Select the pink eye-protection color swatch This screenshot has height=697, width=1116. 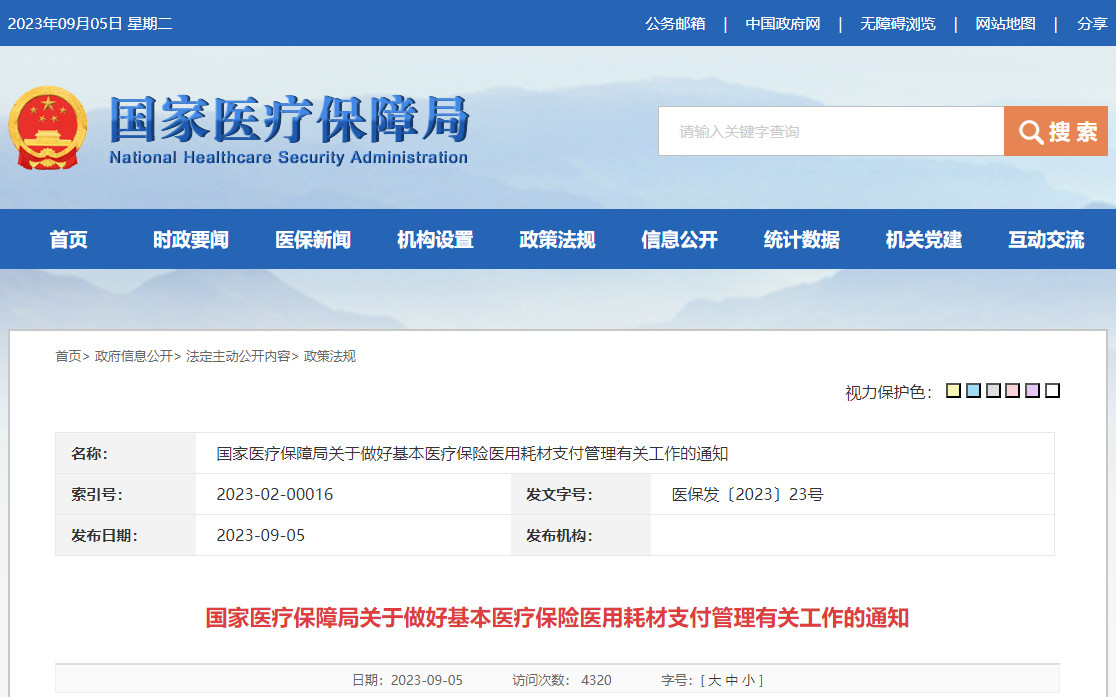coord(1012,390)
